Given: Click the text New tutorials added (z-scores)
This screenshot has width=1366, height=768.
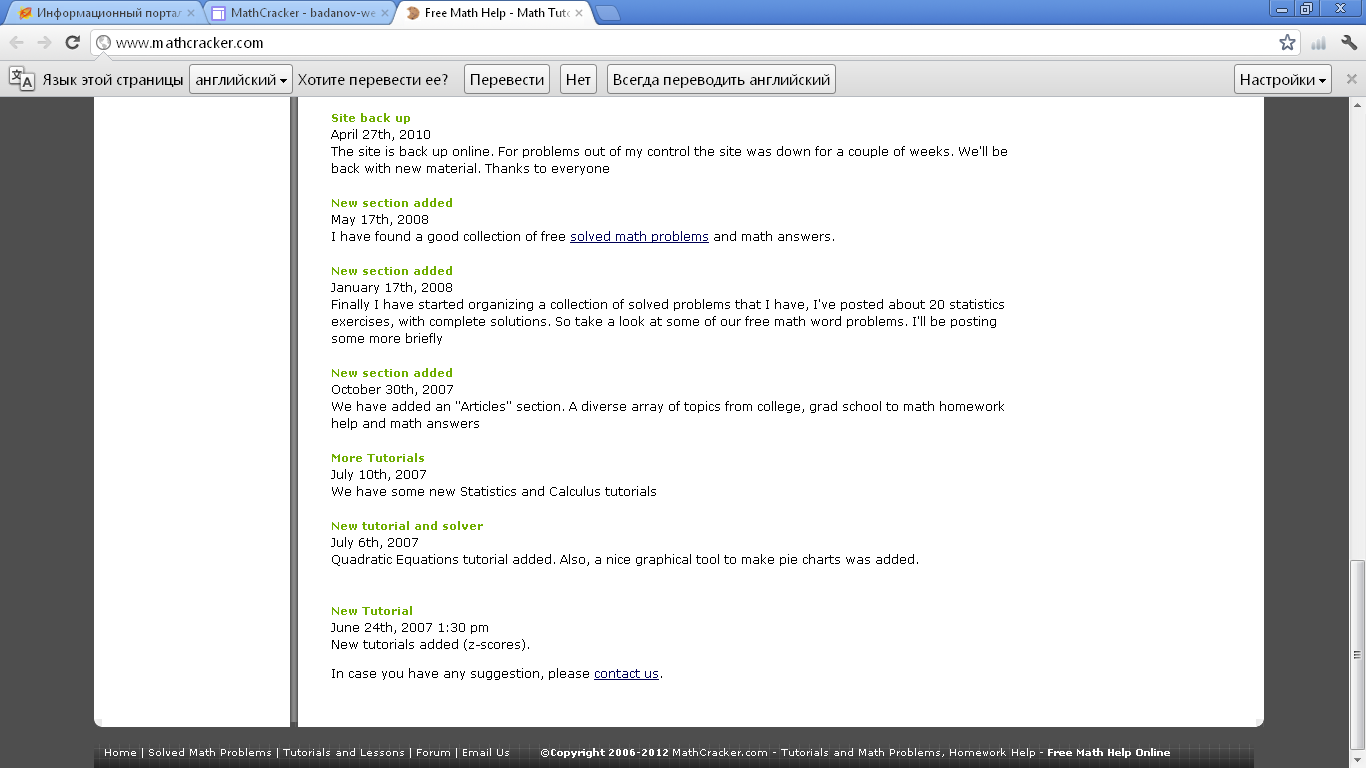Looking at the screenshot, I should click(431, 645).
